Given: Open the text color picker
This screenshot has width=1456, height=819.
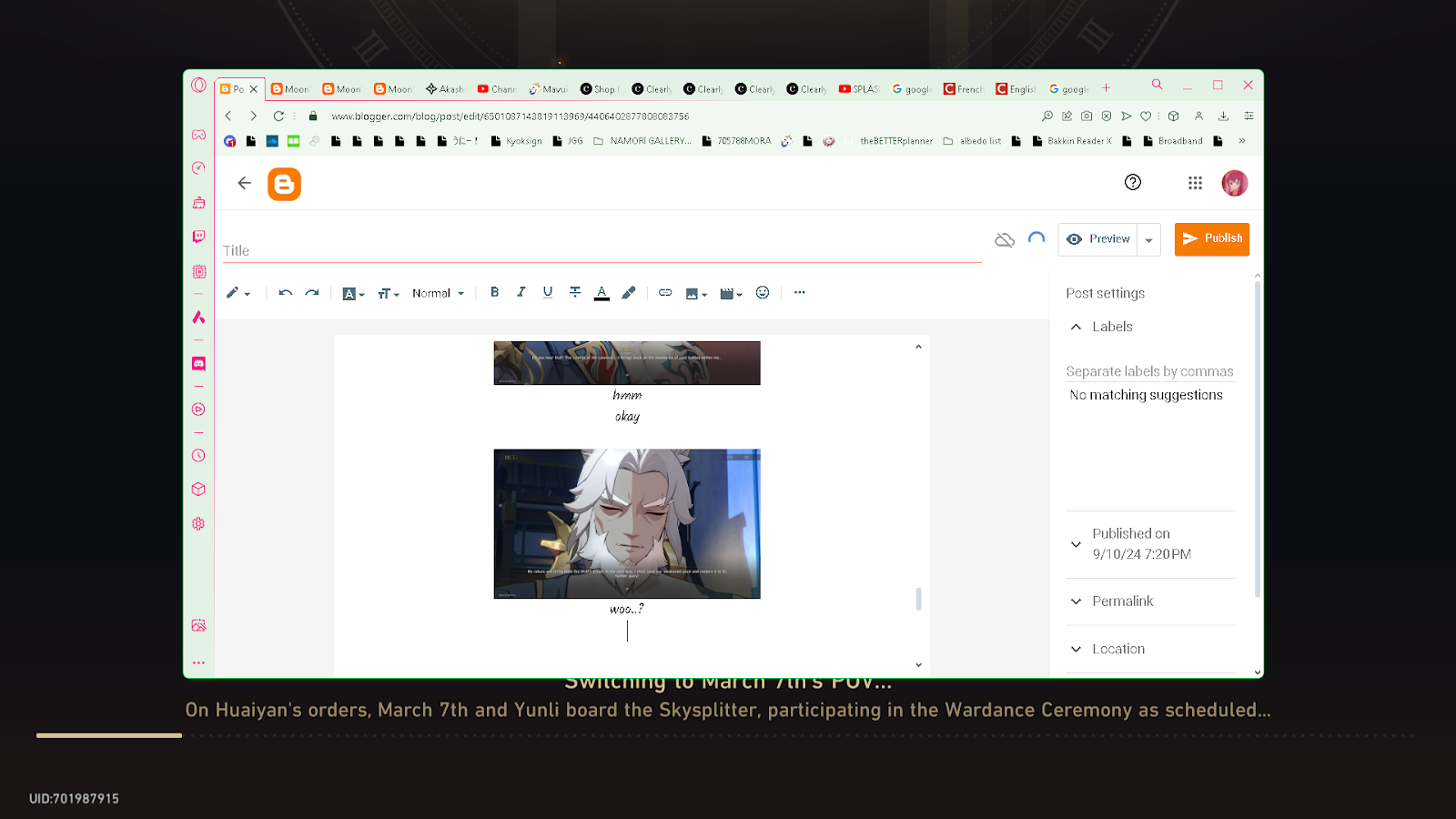Looking at the screenshot, I should click(x=602, y=293).
